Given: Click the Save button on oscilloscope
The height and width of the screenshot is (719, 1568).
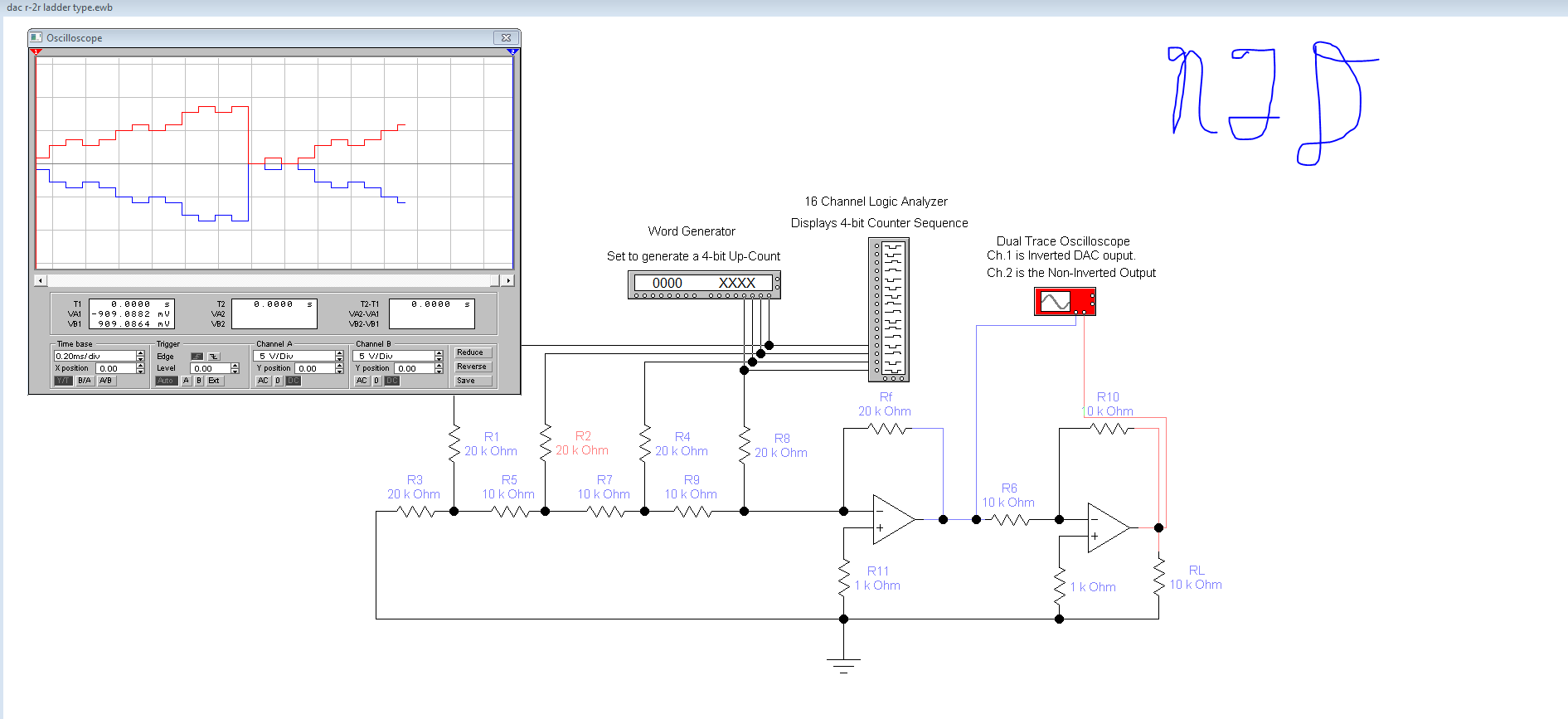Looking at the screenshot, I should click(x=473, y=381).
